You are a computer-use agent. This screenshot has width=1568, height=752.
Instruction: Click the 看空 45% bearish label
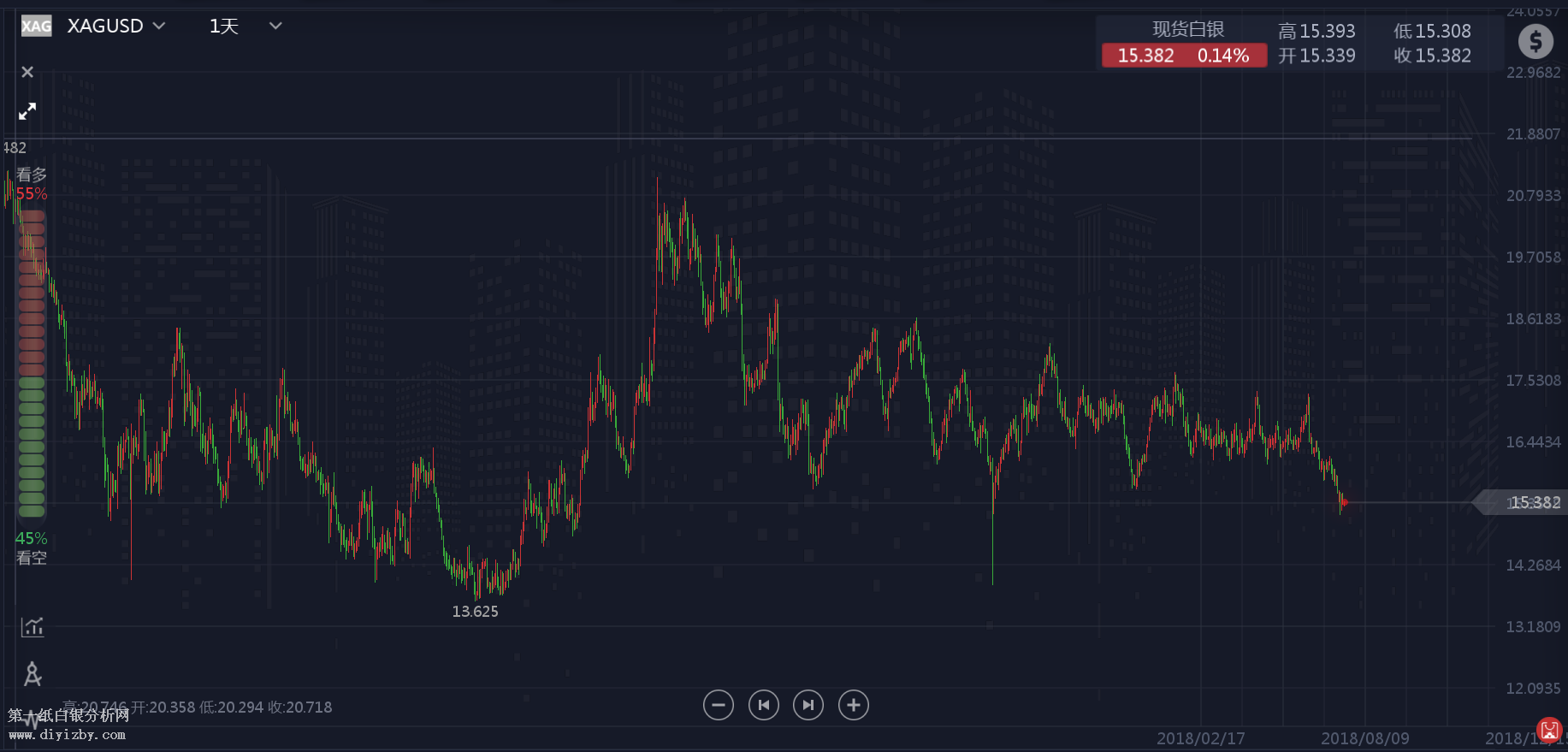click(32, 548)
